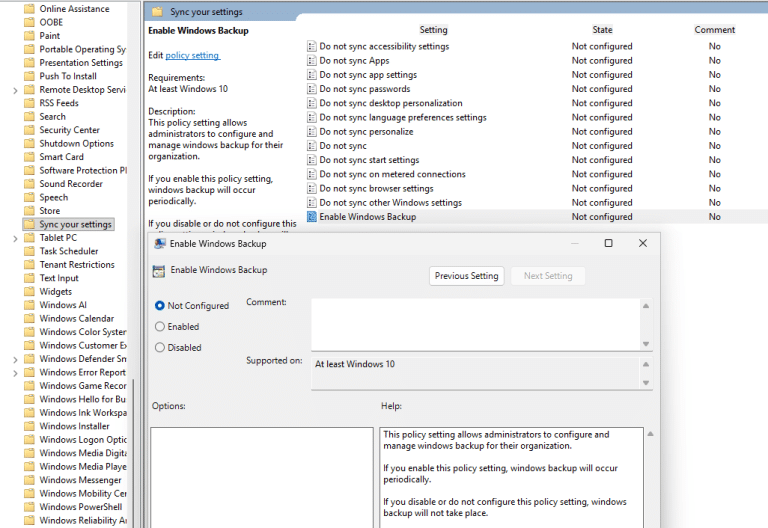Click the Smart Card folder icon
Viewport: 768px width, 528px height.
pos(29,157)
